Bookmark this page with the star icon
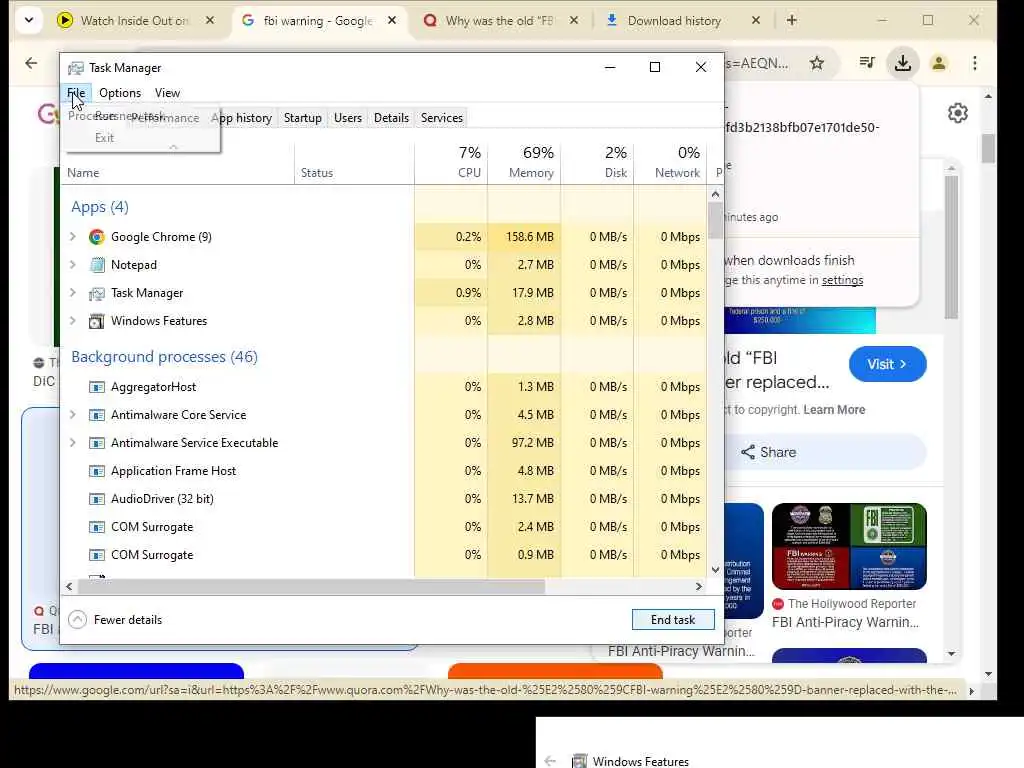This screenshot has width=1024, height=768. 816,63
